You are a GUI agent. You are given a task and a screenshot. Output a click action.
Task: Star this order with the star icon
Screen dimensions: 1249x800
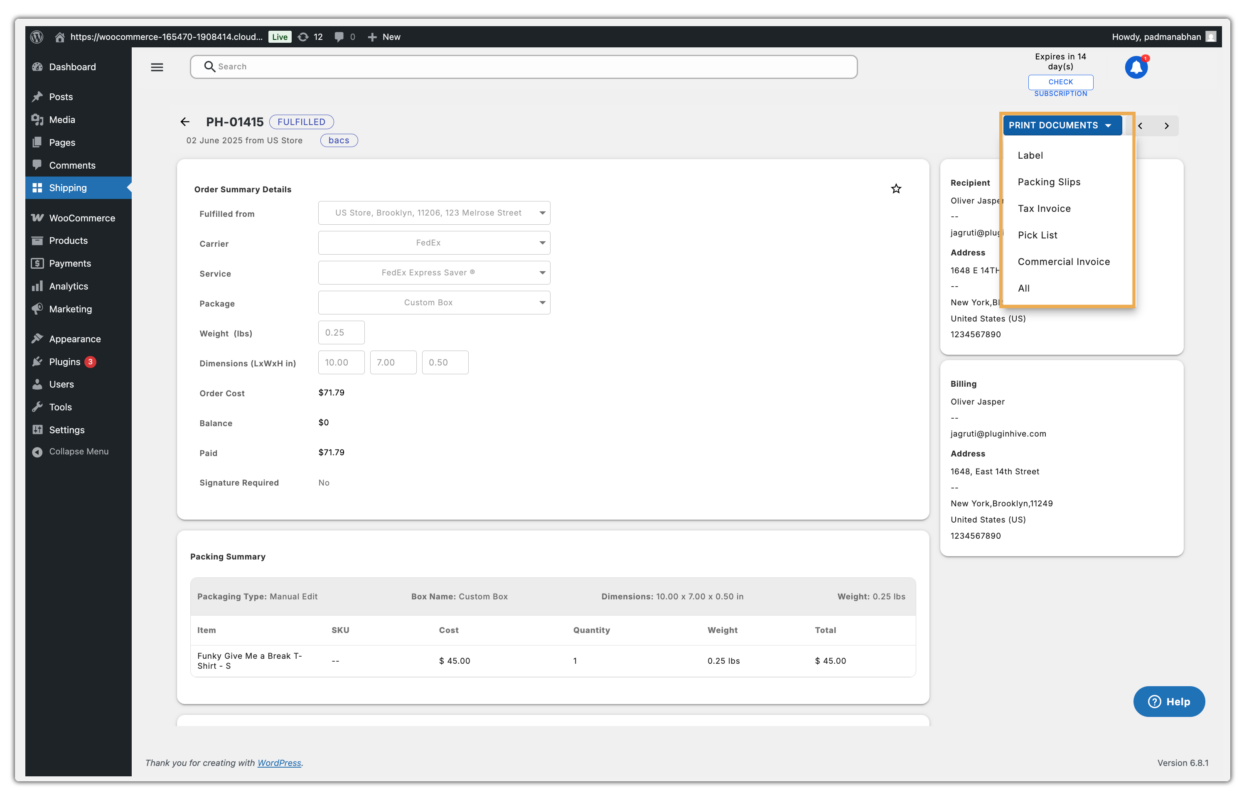(896, 188)
